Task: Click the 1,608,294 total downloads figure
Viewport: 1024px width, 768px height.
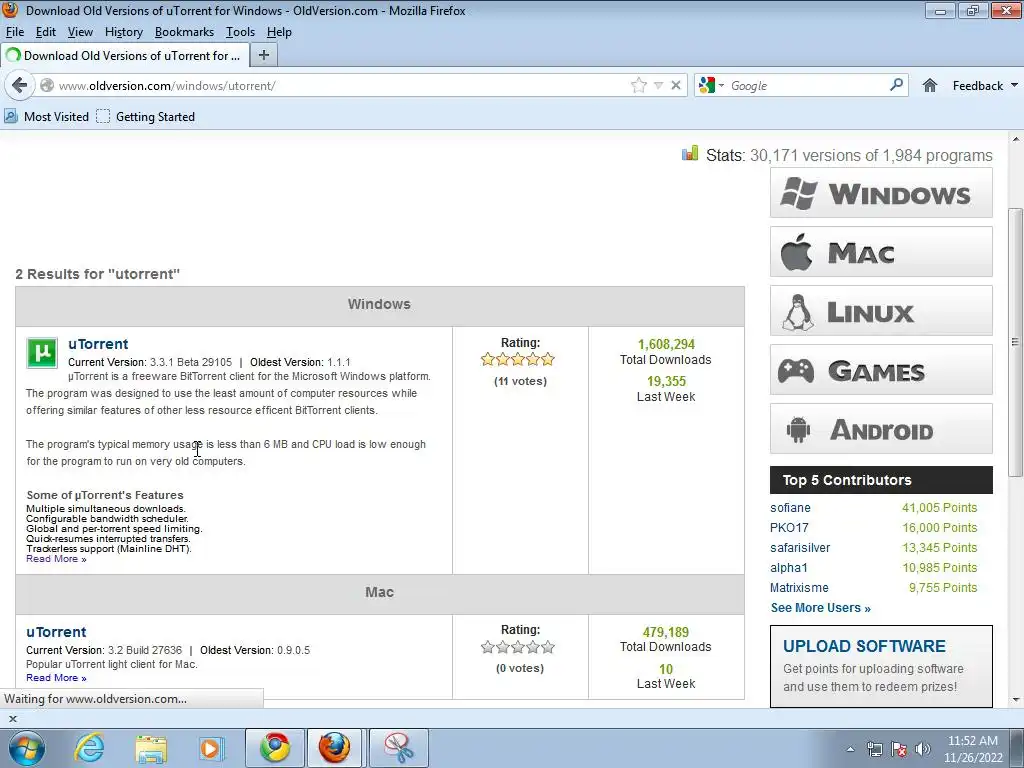Action: (666, 344)
